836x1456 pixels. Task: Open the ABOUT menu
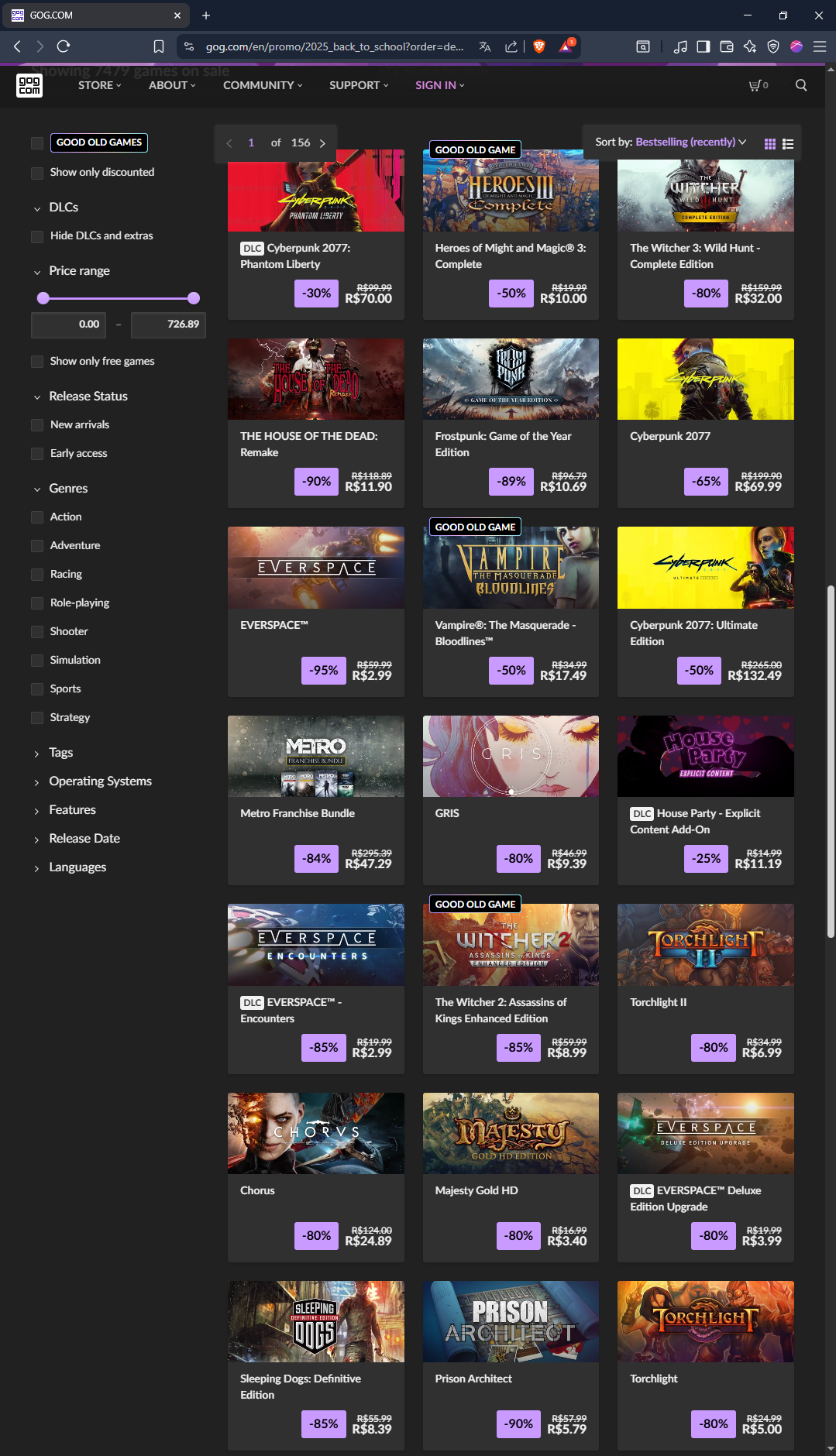(172, 85)
